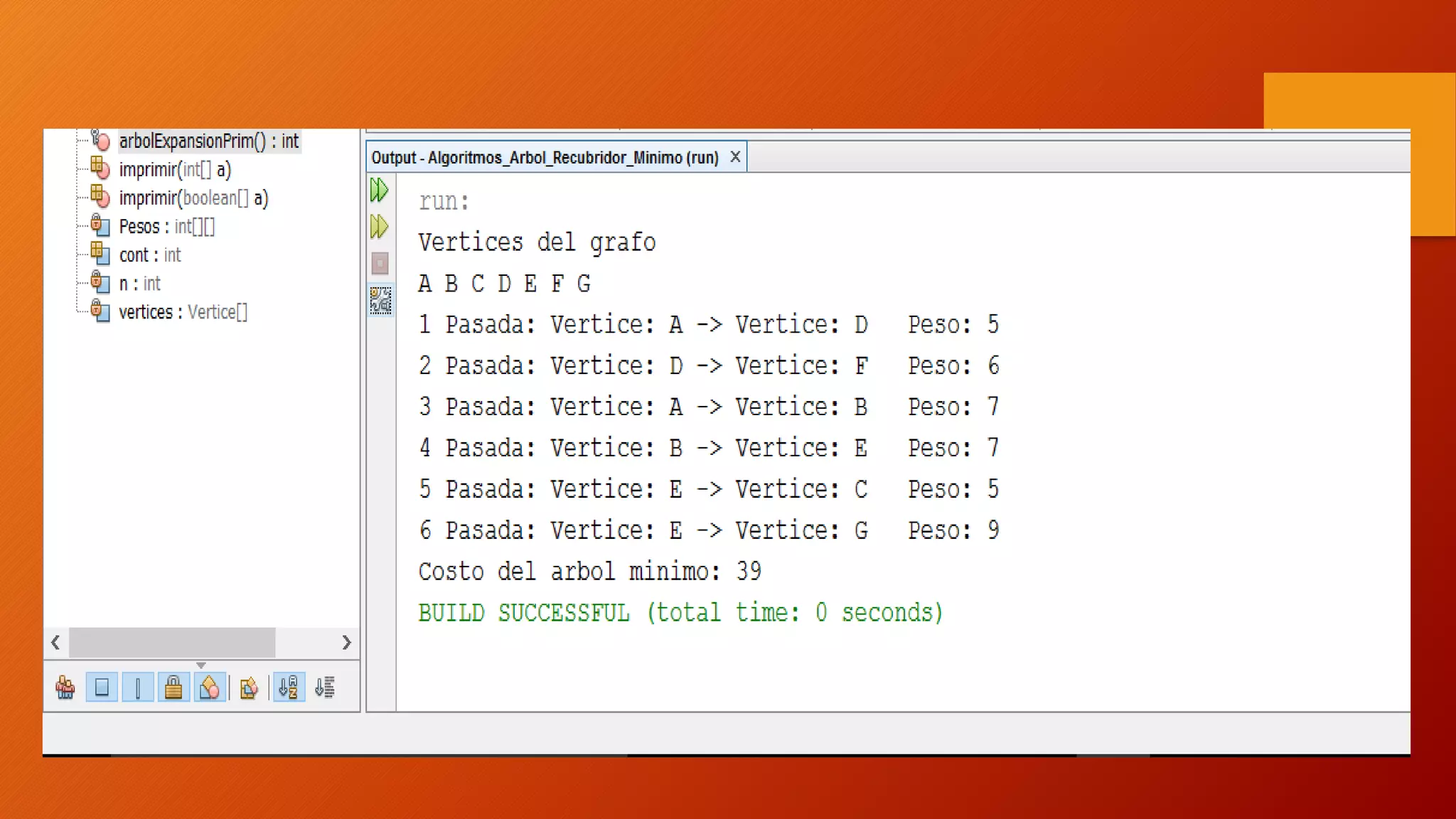
Task: Select arbolExpansionPrim() method in the navigator
Action: point(208,141)
